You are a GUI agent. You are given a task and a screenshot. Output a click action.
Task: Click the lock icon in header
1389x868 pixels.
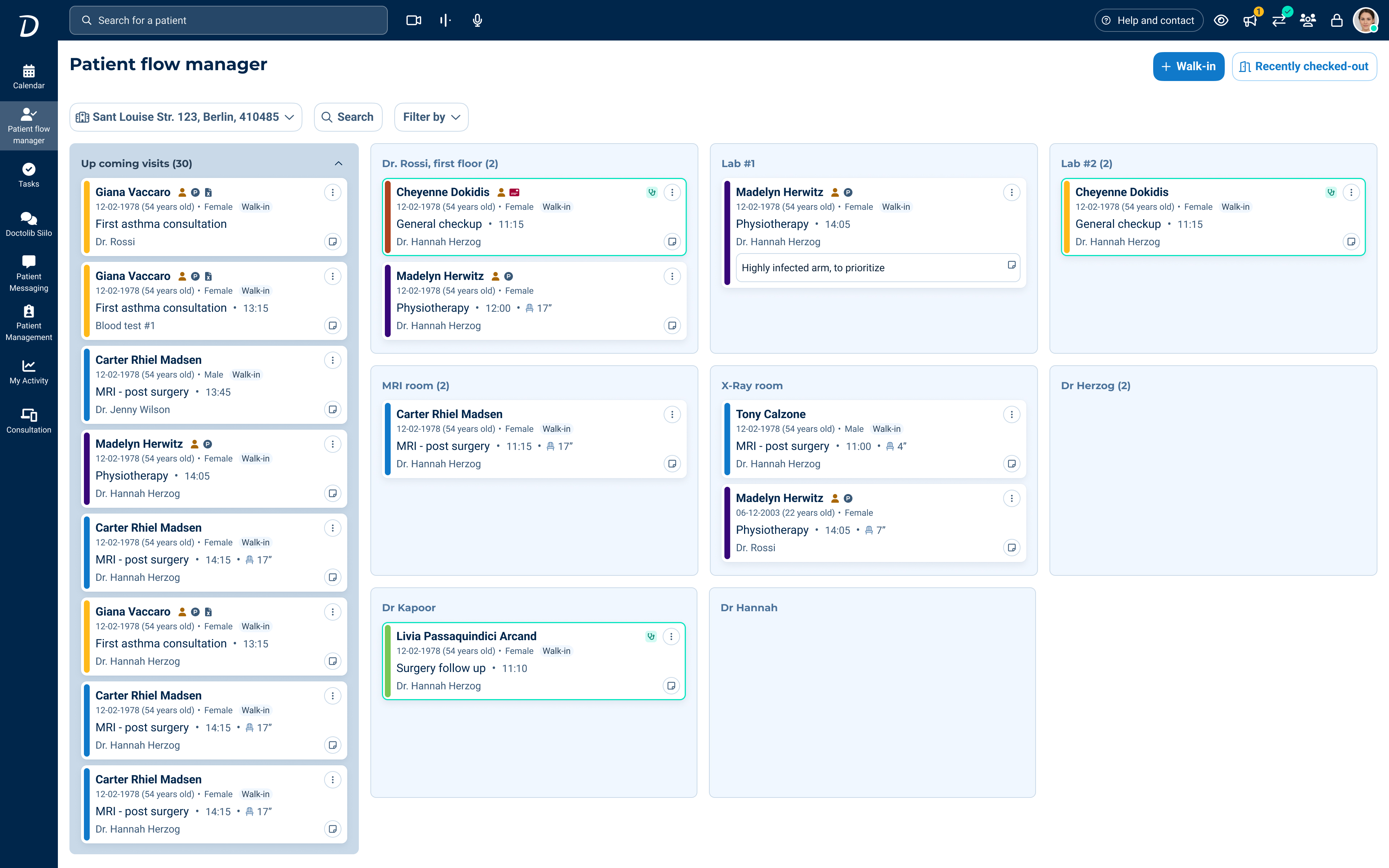(x=1337, y=21)
